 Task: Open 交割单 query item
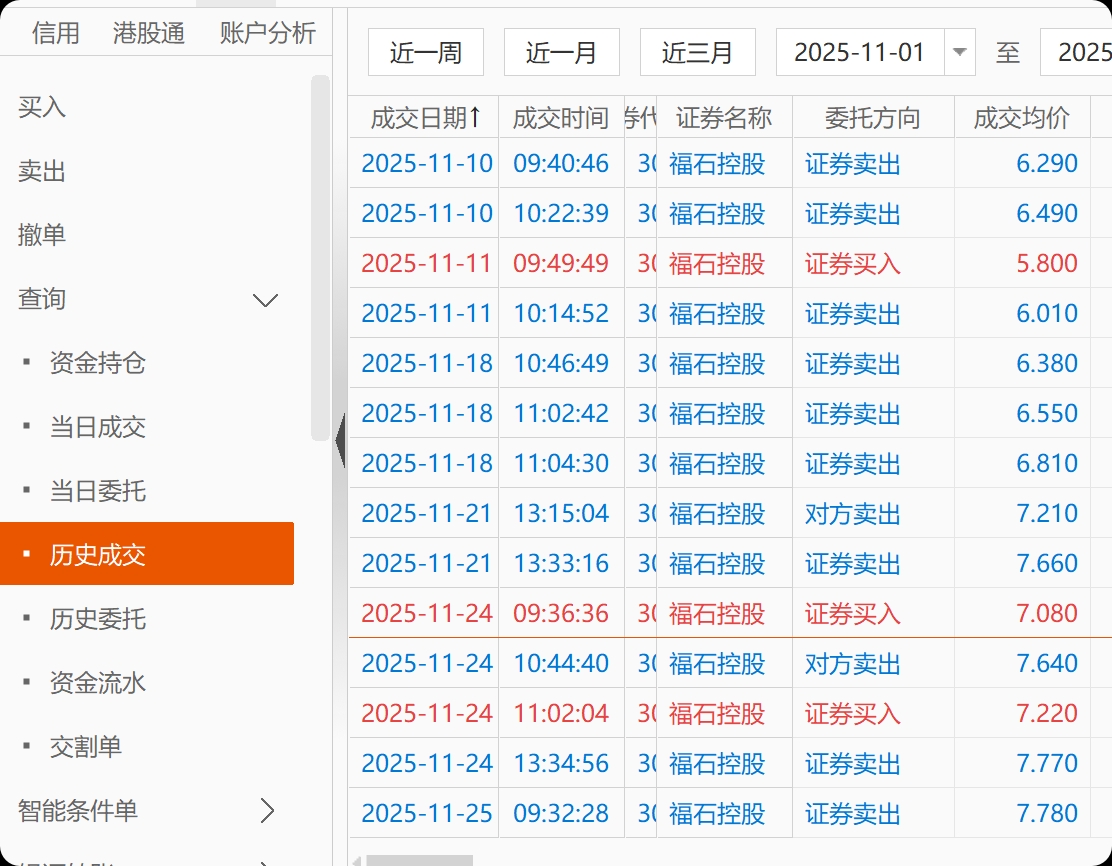pyautogui.click(x=85, y=746)
